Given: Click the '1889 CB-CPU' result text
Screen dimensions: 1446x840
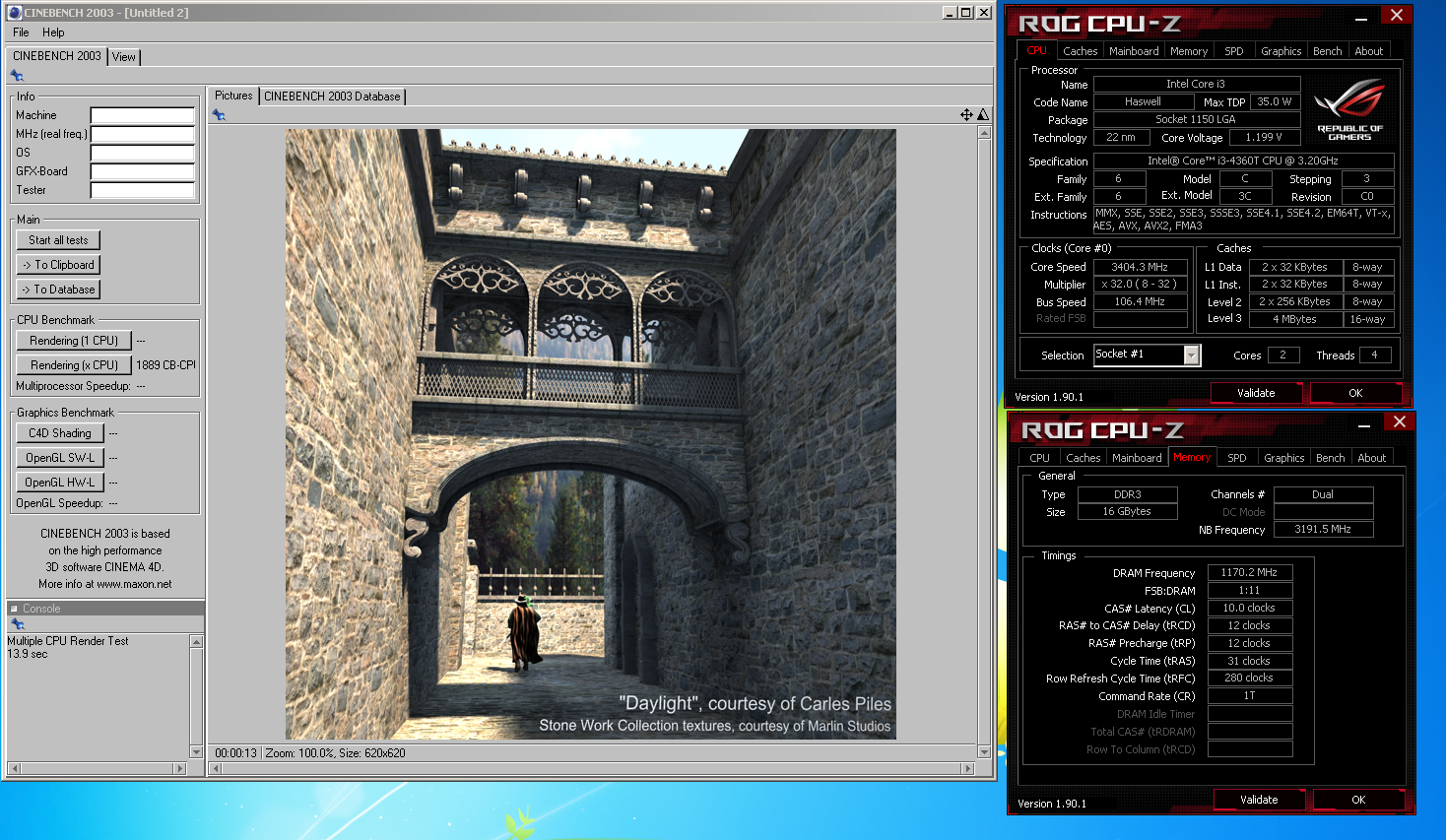Looking at the screenshot, I should [165, 365].
